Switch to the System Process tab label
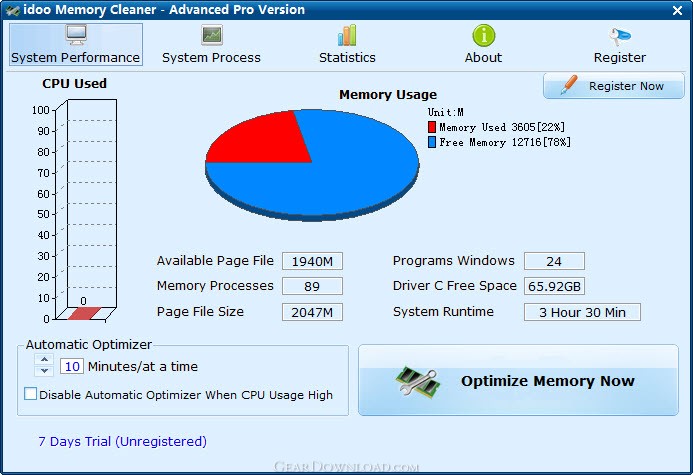The height and width of the screenshot is (475, 693). click(x=211, y=57)
